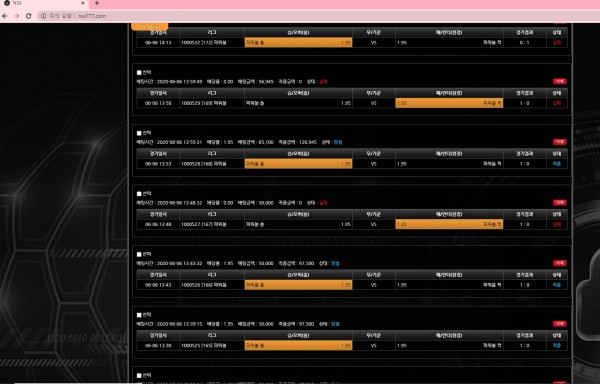Viewport: 600px width, 384px height.
Task: Click result 1 : 0 of game 1000529
Action: click(524, 103)
